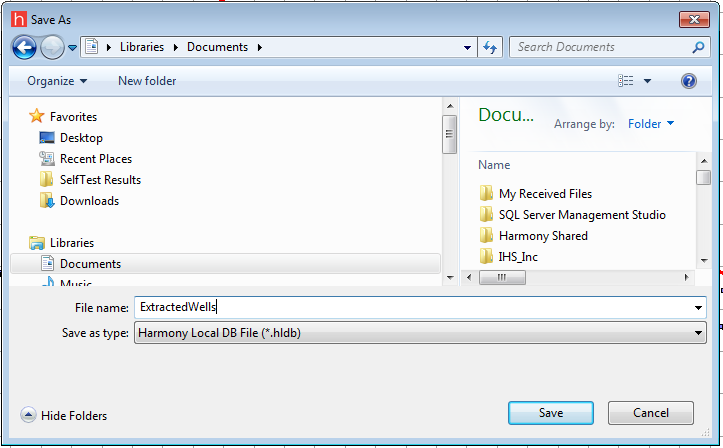723x448 pixels.
Task: Click the Cancel button
Action: coord(650,413)
